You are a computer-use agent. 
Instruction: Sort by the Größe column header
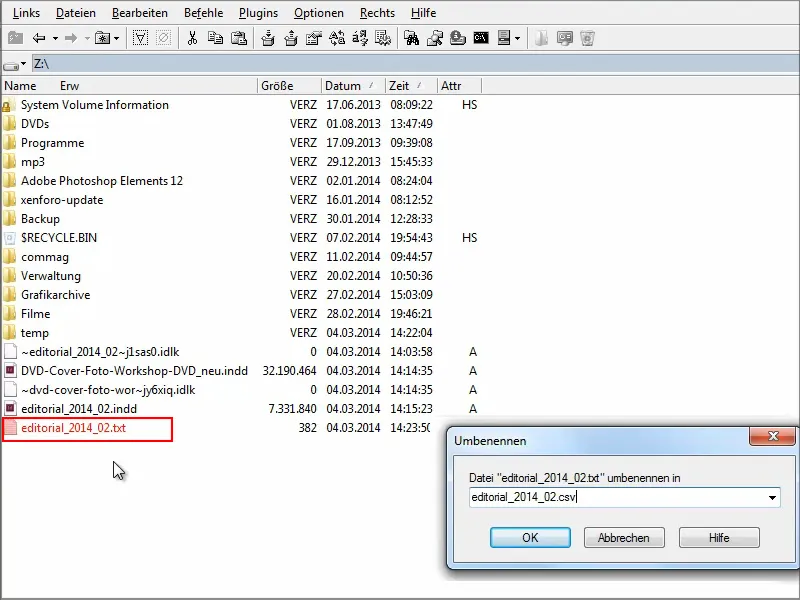(x=289, y=86)
